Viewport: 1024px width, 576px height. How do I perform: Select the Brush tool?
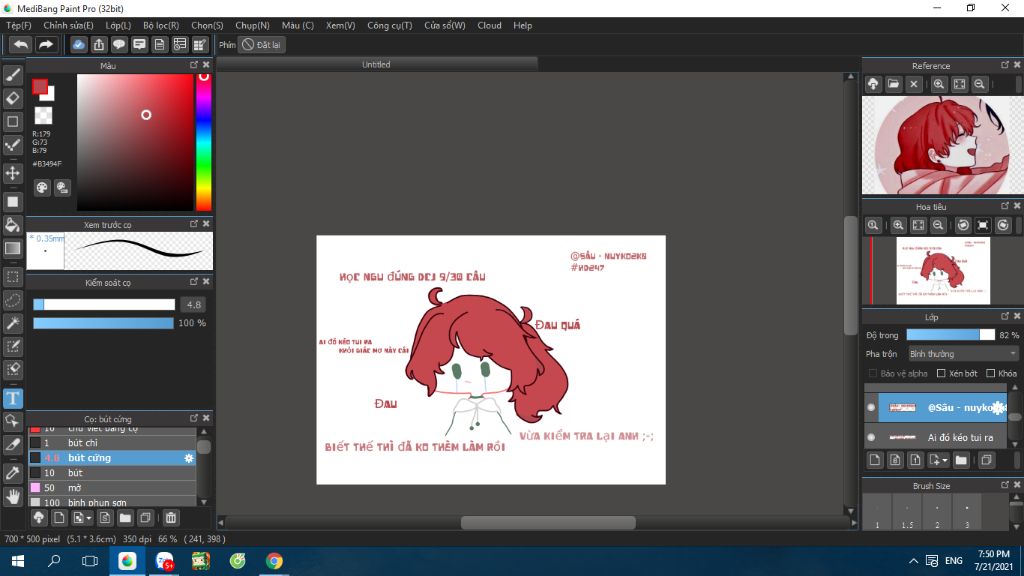coord(12,75)
